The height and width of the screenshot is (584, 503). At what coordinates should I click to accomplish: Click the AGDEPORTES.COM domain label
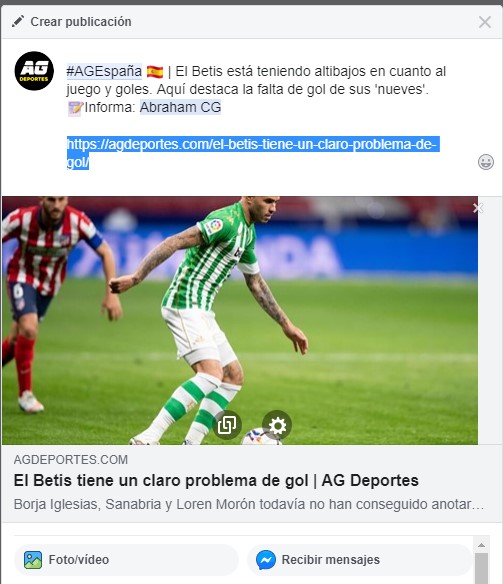click(x=71, y=460)
